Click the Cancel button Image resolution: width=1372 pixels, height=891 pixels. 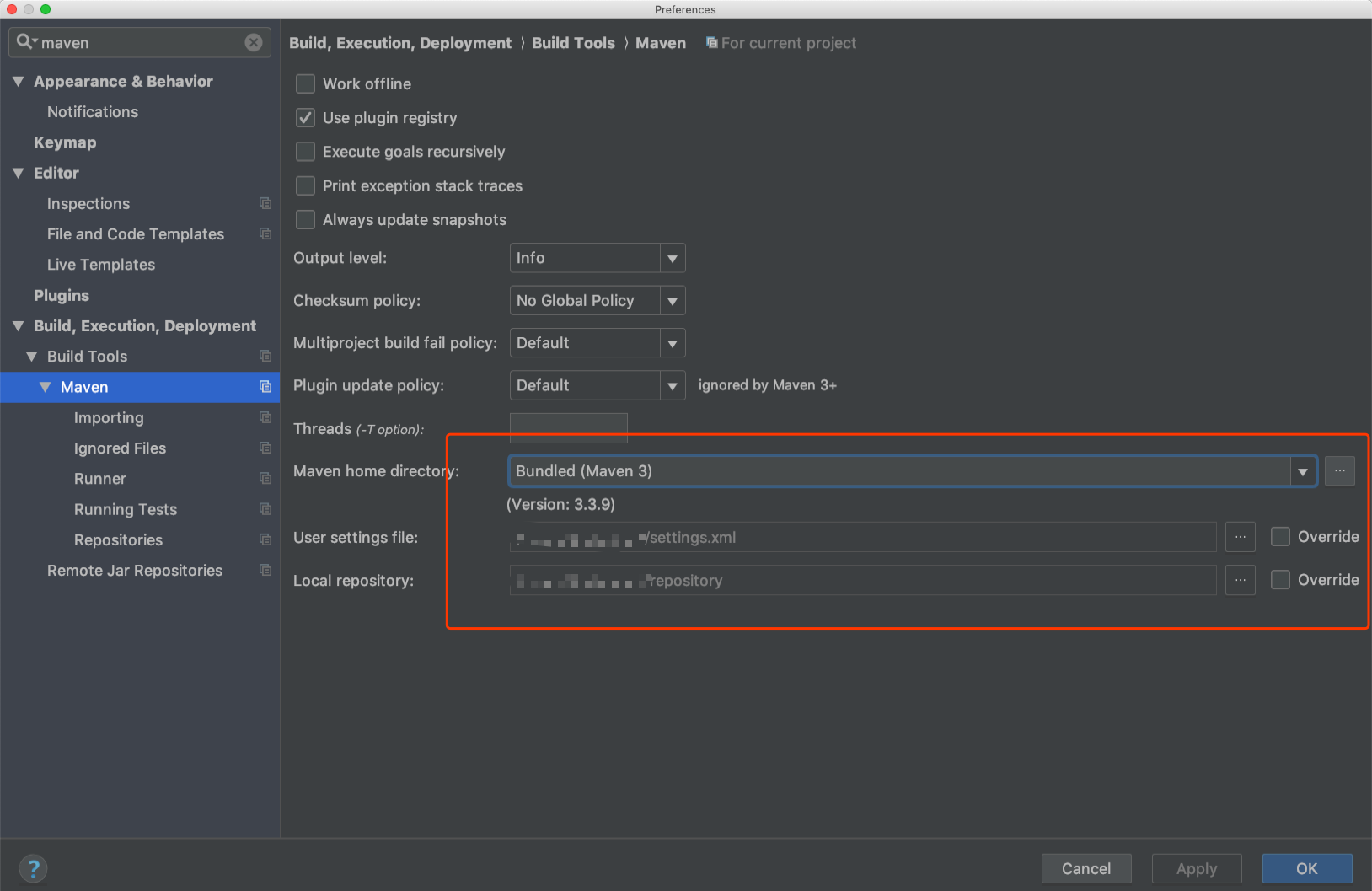(1086, 868)
